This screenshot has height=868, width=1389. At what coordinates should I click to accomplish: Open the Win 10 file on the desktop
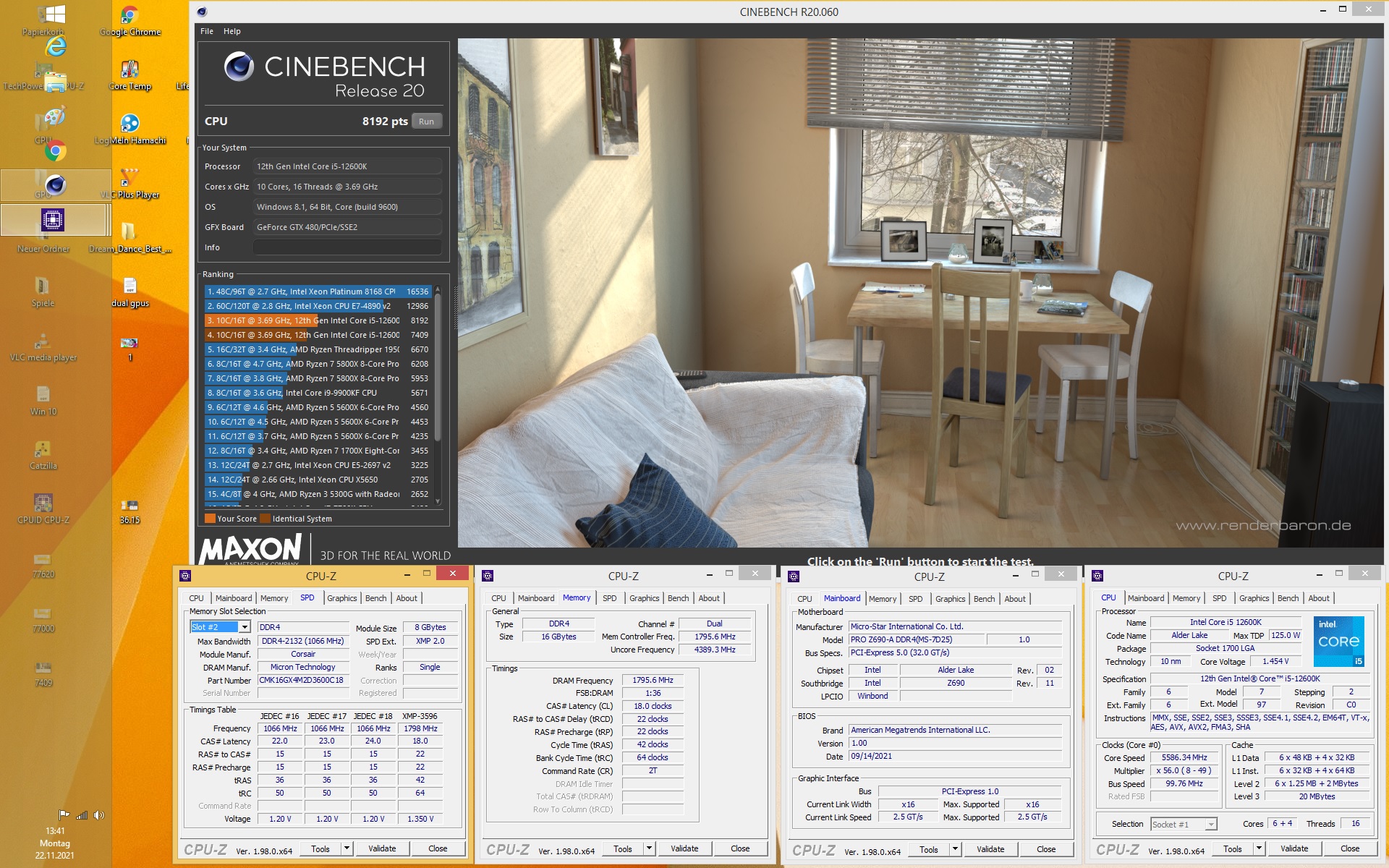[43, 401]
